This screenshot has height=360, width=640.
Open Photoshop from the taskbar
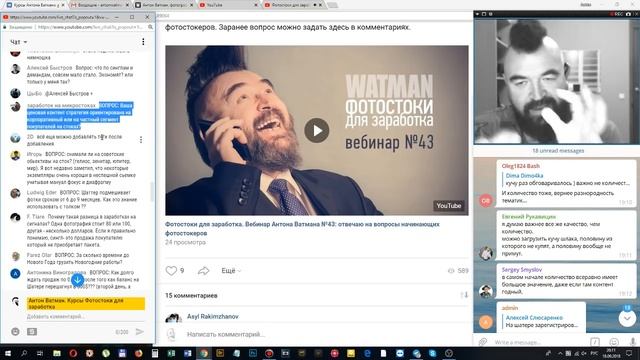coord(253,353)
